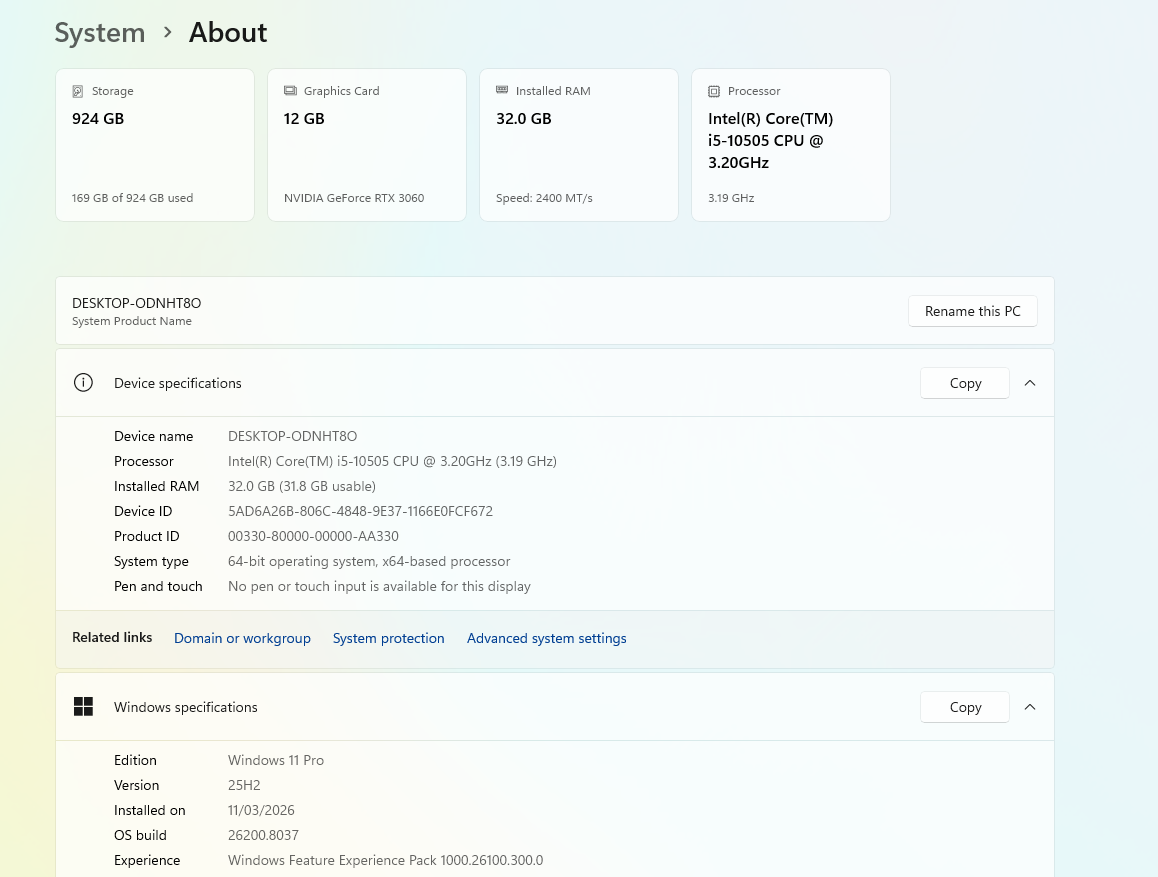Screen dimensions: 1158x877
Task: Collapse the Device specifications section chevron
Action: (x=1030, y=383)
